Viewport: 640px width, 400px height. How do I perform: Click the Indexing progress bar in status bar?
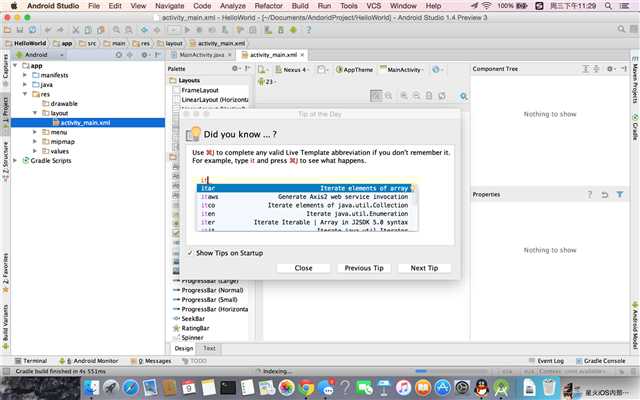point(453,371)
